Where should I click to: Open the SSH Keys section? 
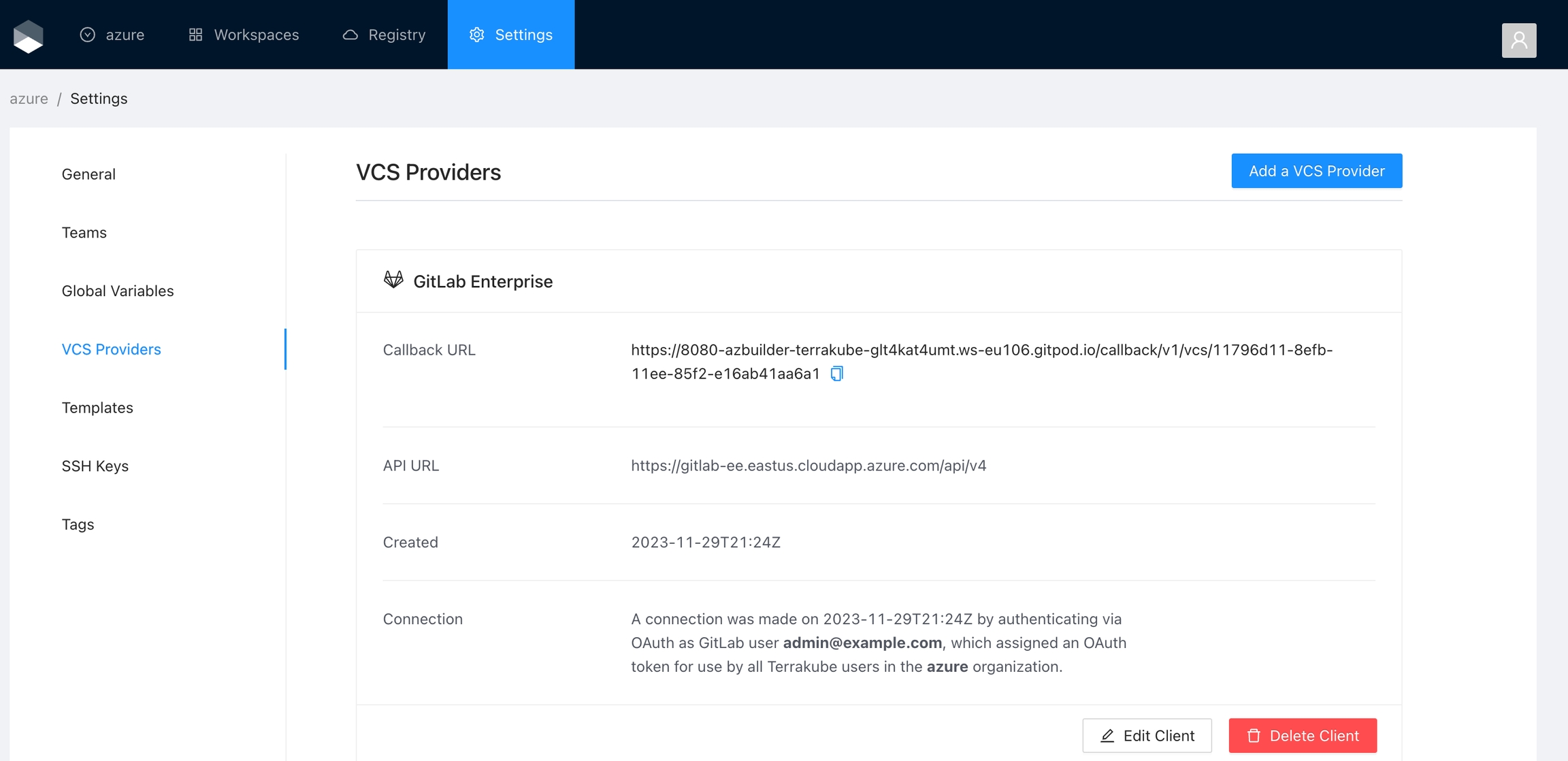95,466
